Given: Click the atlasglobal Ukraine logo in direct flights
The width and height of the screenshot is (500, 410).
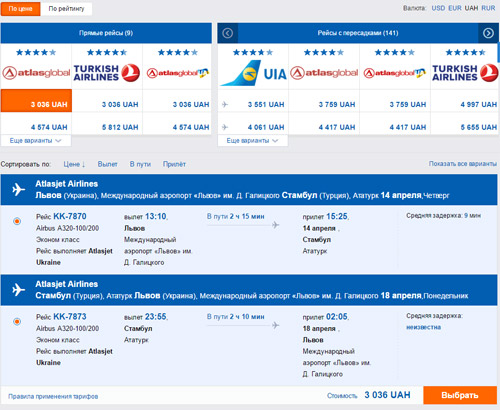Looking at the screenshot, I should 178,73.
